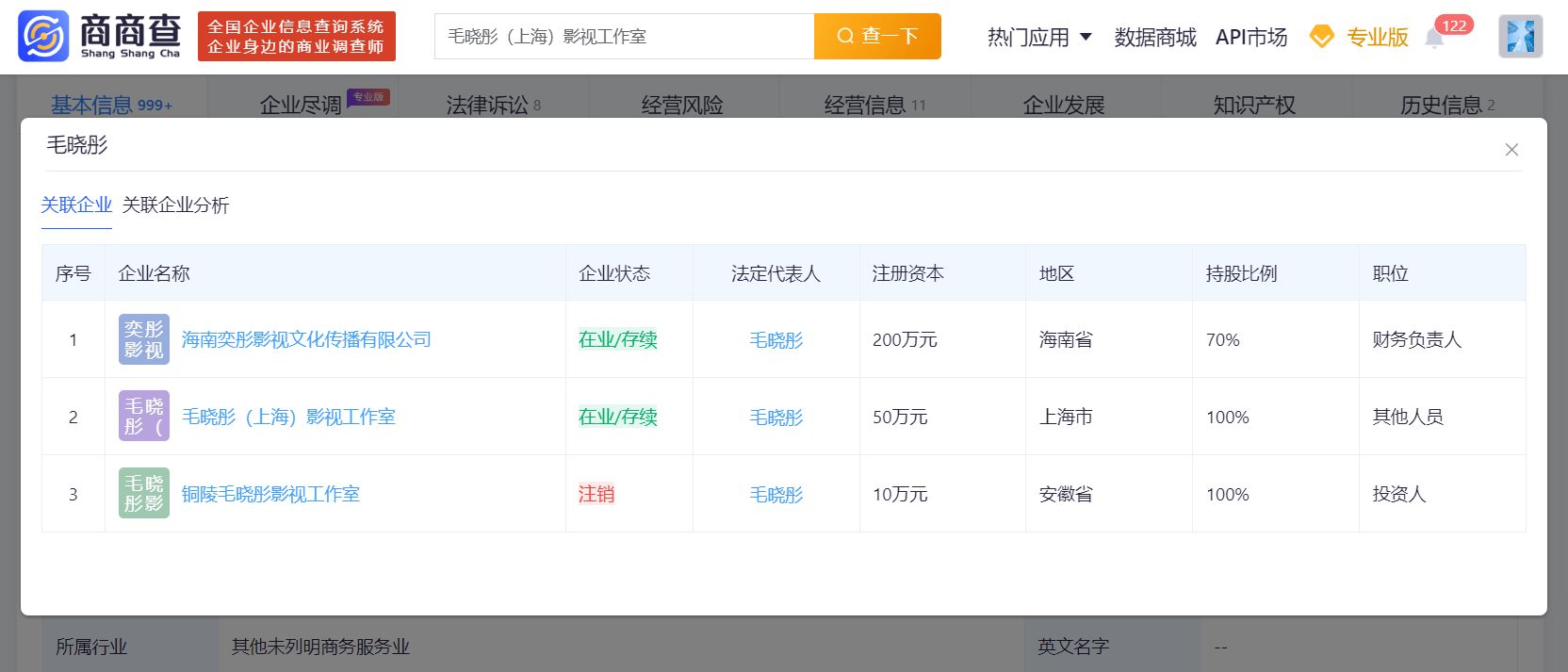Viewport: 1568px width, 672px height.
Task: Click legal representative 毛晓彤 in row 3
Action: (x=776, y=495)
